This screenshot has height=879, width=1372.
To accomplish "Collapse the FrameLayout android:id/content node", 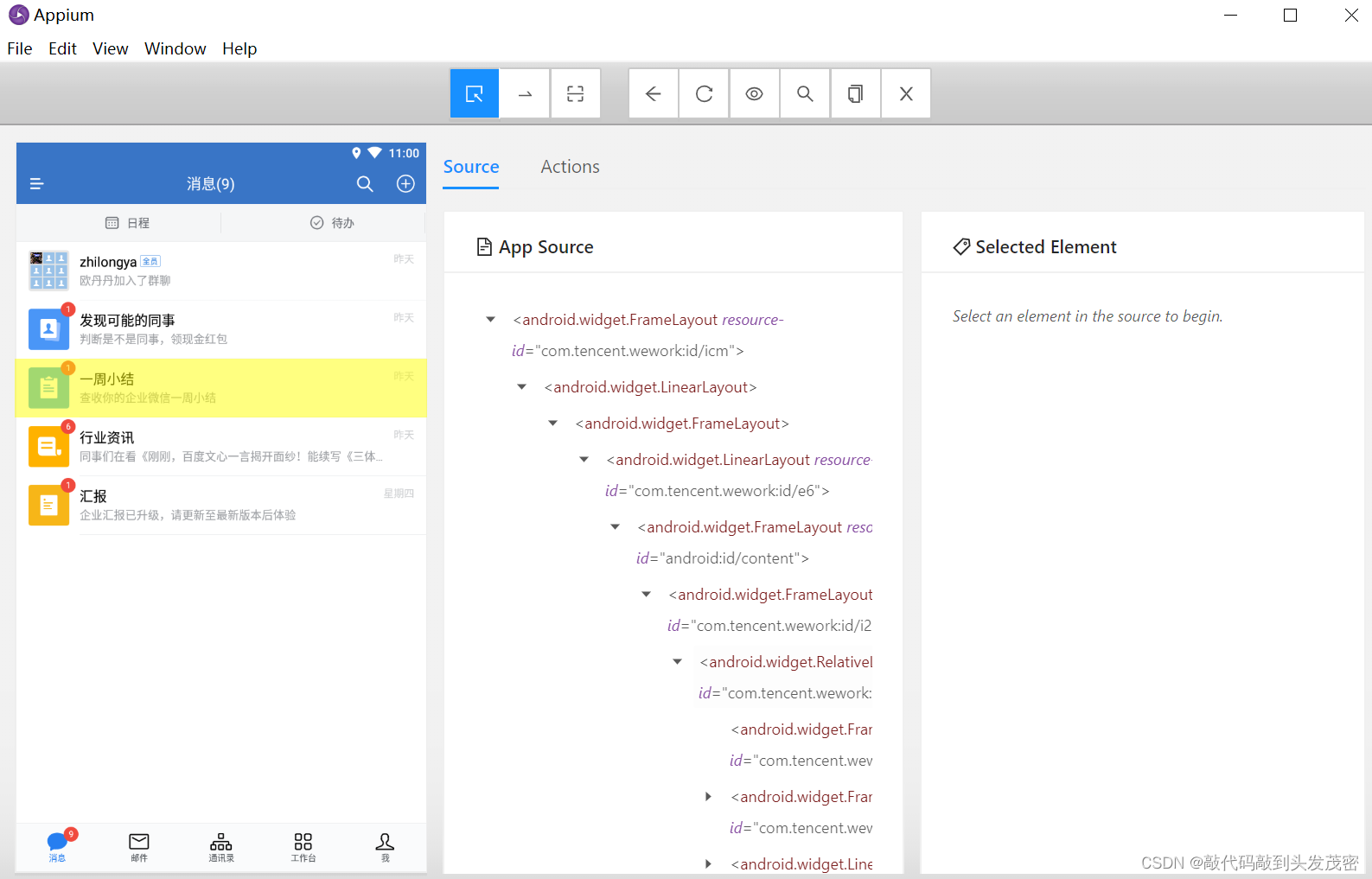I will (x=616, y=527).
